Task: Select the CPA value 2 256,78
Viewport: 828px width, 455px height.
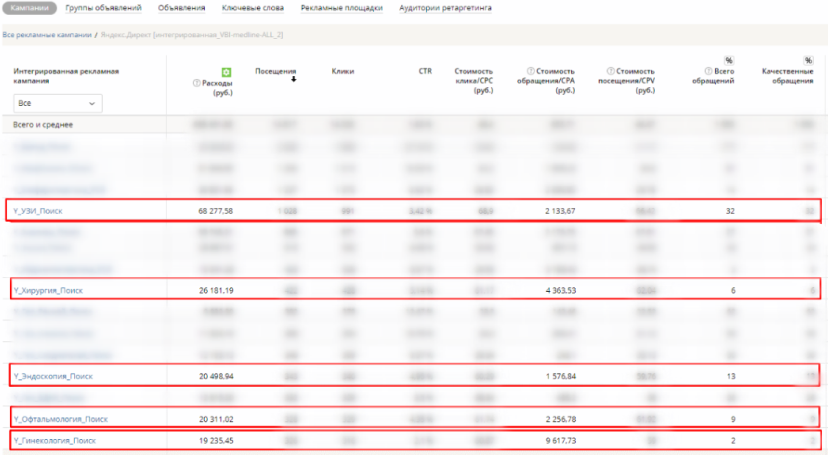Action: click(x=560, y=419)
